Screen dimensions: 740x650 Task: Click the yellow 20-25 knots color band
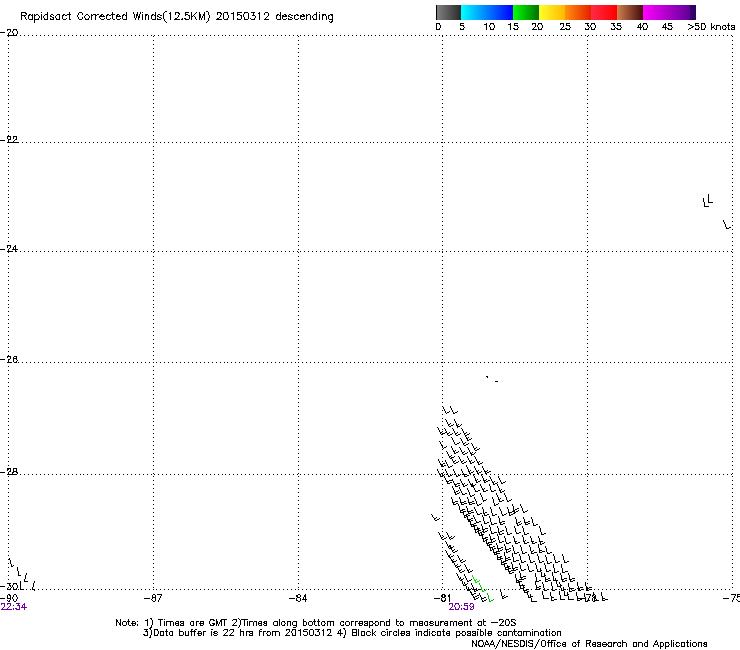pyautogui.click(x=552, y=12)
